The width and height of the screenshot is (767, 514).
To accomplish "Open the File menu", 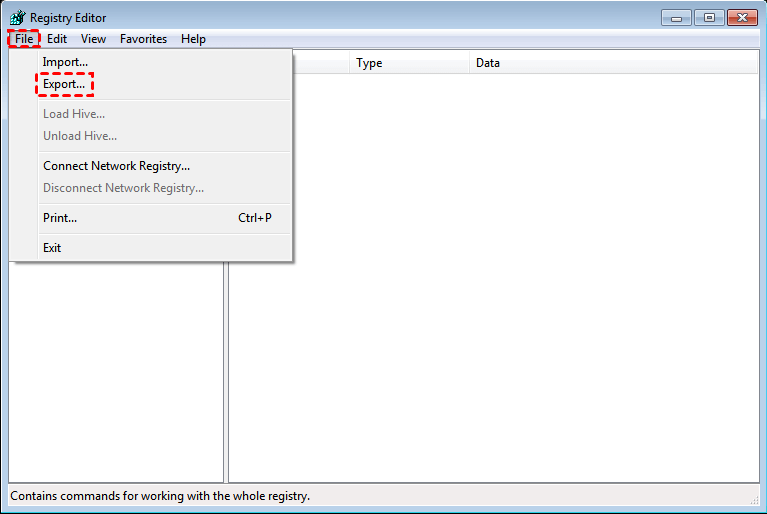I will [24, 39].
